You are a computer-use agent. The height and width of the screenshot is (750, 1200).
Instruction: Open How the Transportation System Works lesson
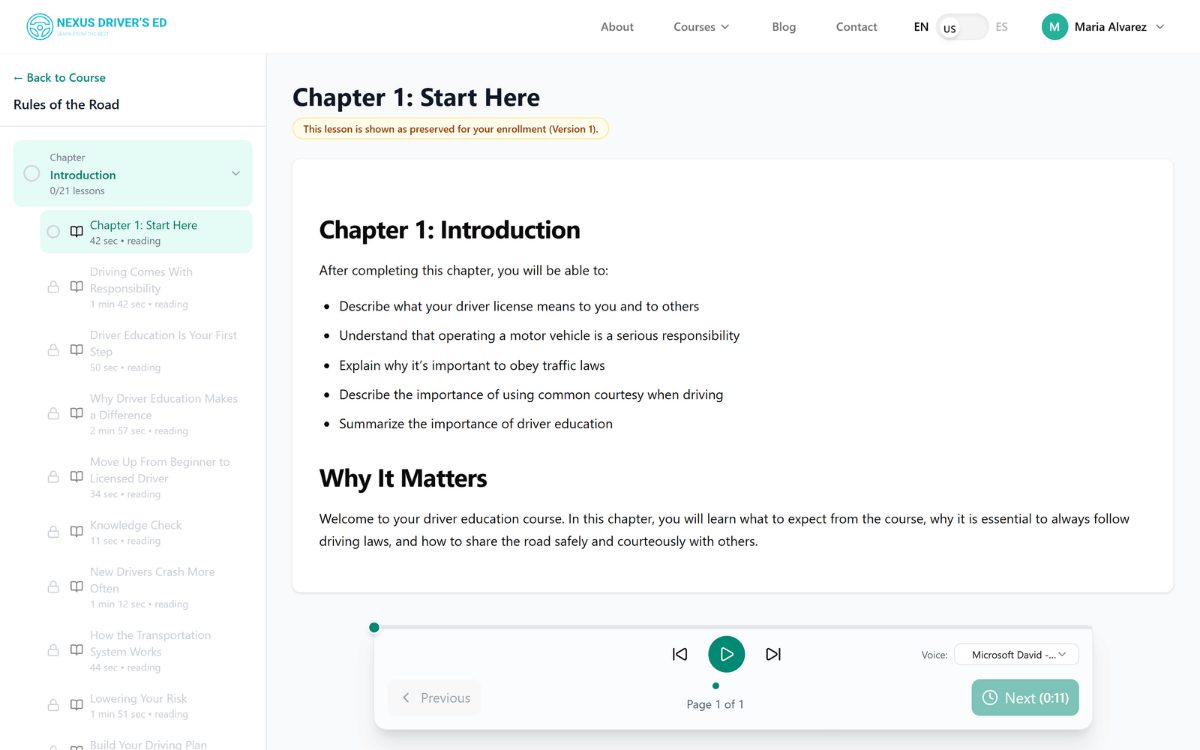146,651
